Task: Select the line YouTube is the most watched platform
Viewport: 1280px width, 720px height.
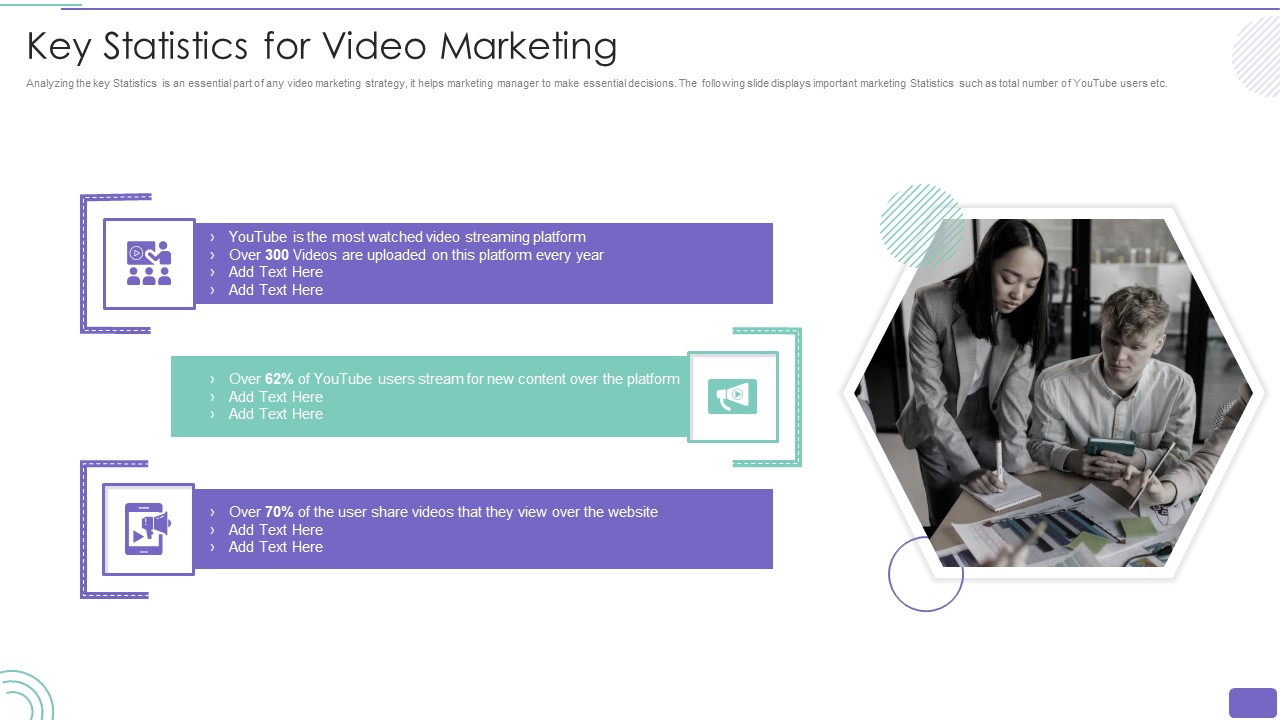Action: pyautogui.click(x=407, y=237)
